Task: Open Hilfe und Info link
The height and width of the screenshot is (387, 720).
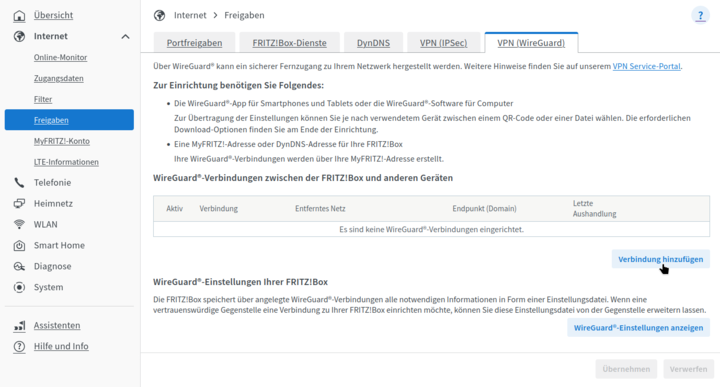Action: 61,346
